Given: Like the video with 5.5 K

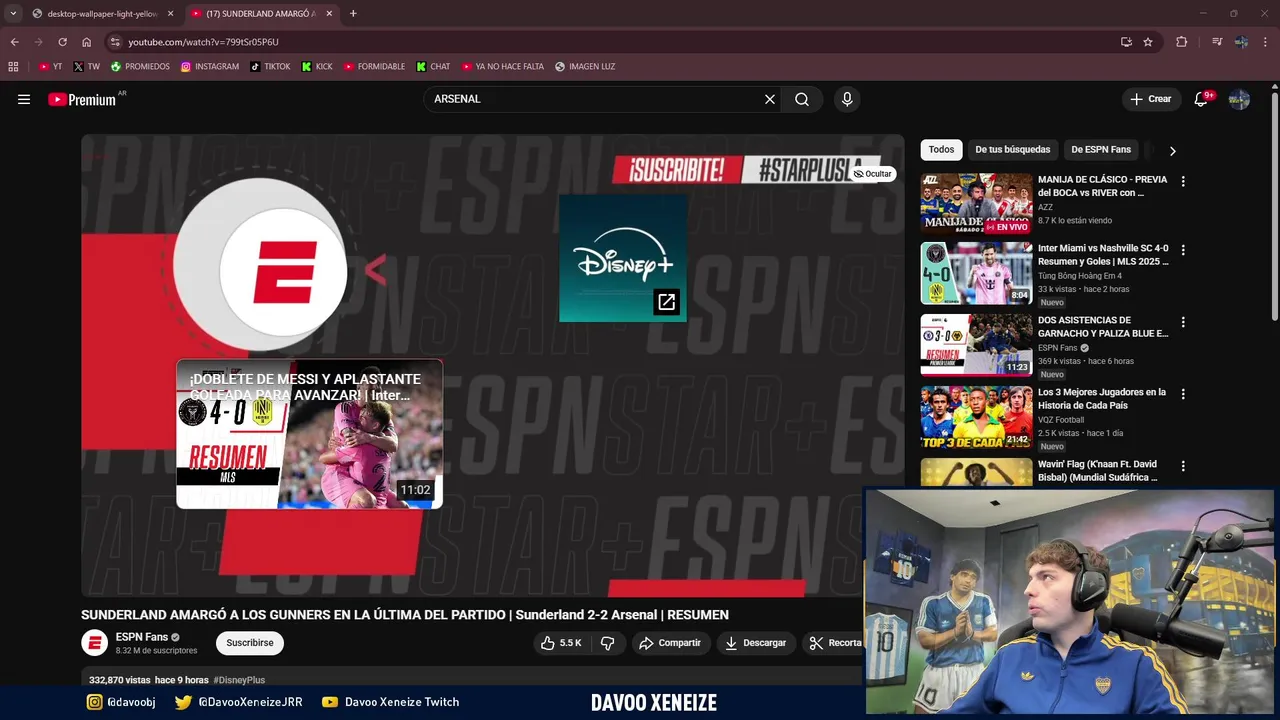Looking at the screenshot, I should (561, 643).
